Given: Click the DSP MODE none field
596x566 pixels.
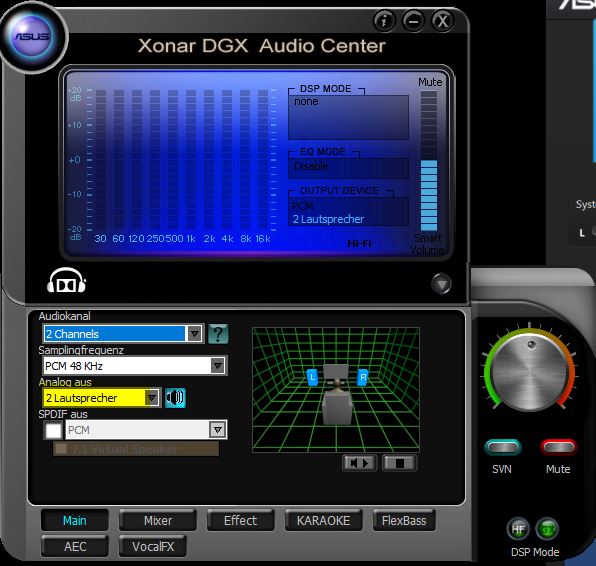Looking at the screenshot, I should 348,117.
